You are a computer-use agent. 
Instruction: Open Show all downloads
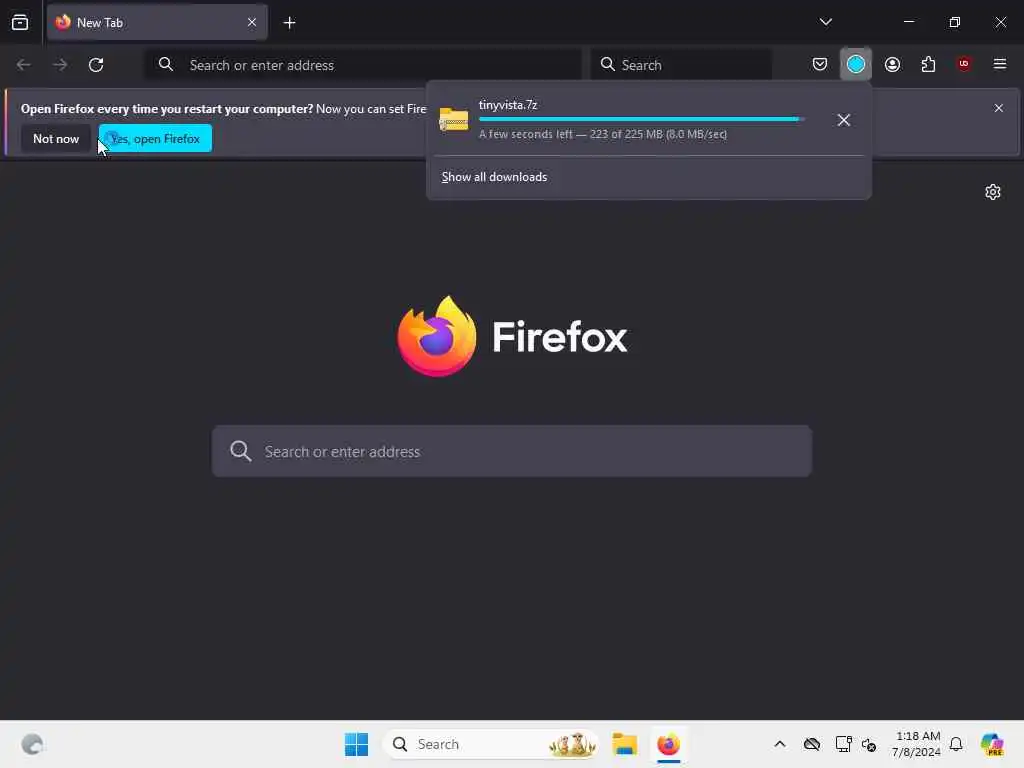pyautogui.click(x=494, y=177)
